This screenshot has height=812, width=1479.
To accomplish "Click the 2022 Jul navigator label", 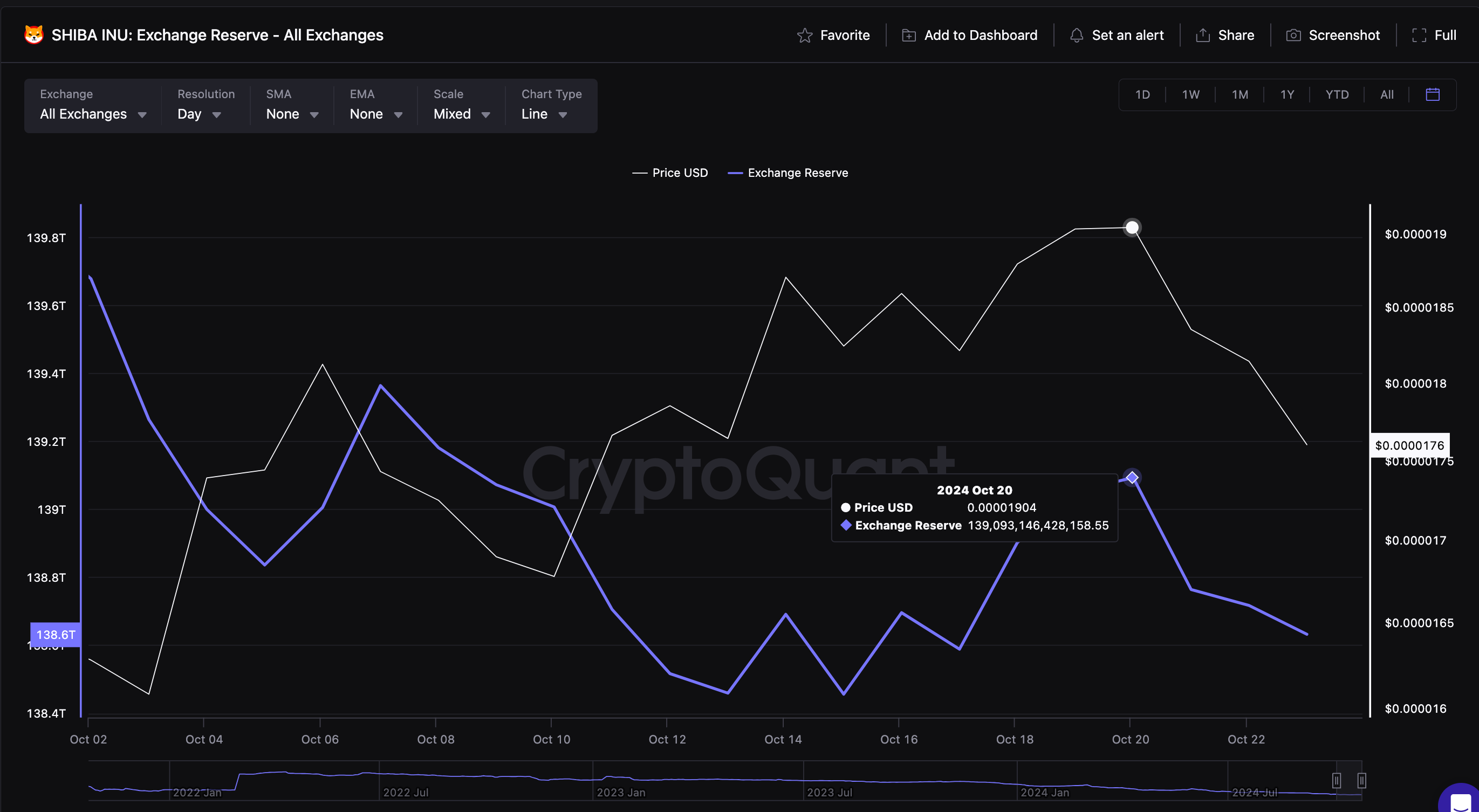I will [x=405, y=793].
